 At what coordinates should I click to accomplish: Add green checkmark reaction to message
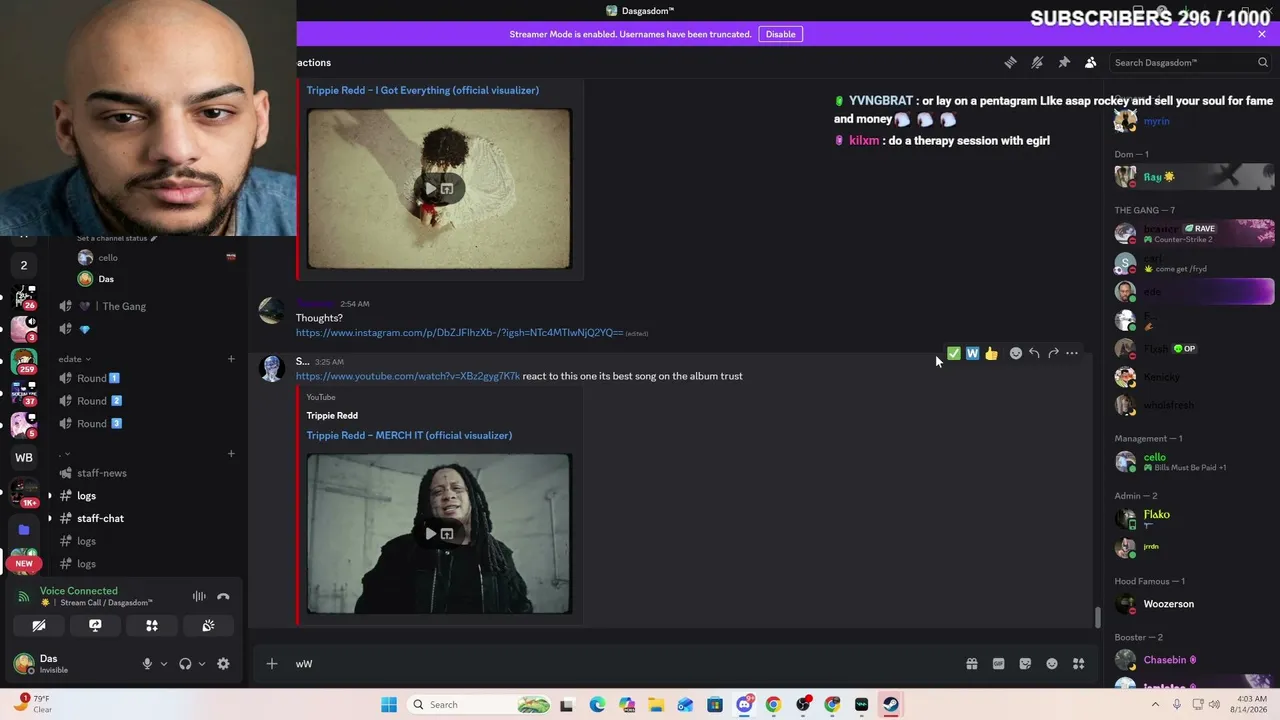tap(953, 353)
